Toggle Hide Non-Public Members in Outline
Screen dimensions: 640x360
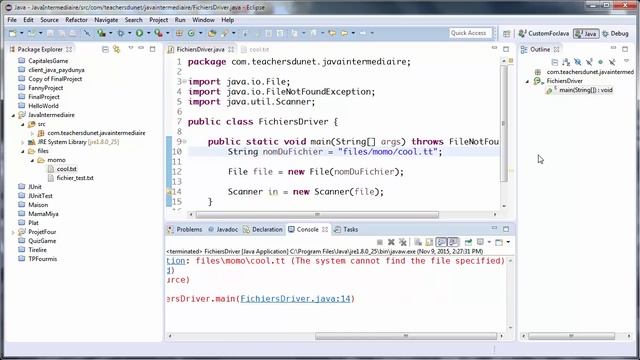600,62
